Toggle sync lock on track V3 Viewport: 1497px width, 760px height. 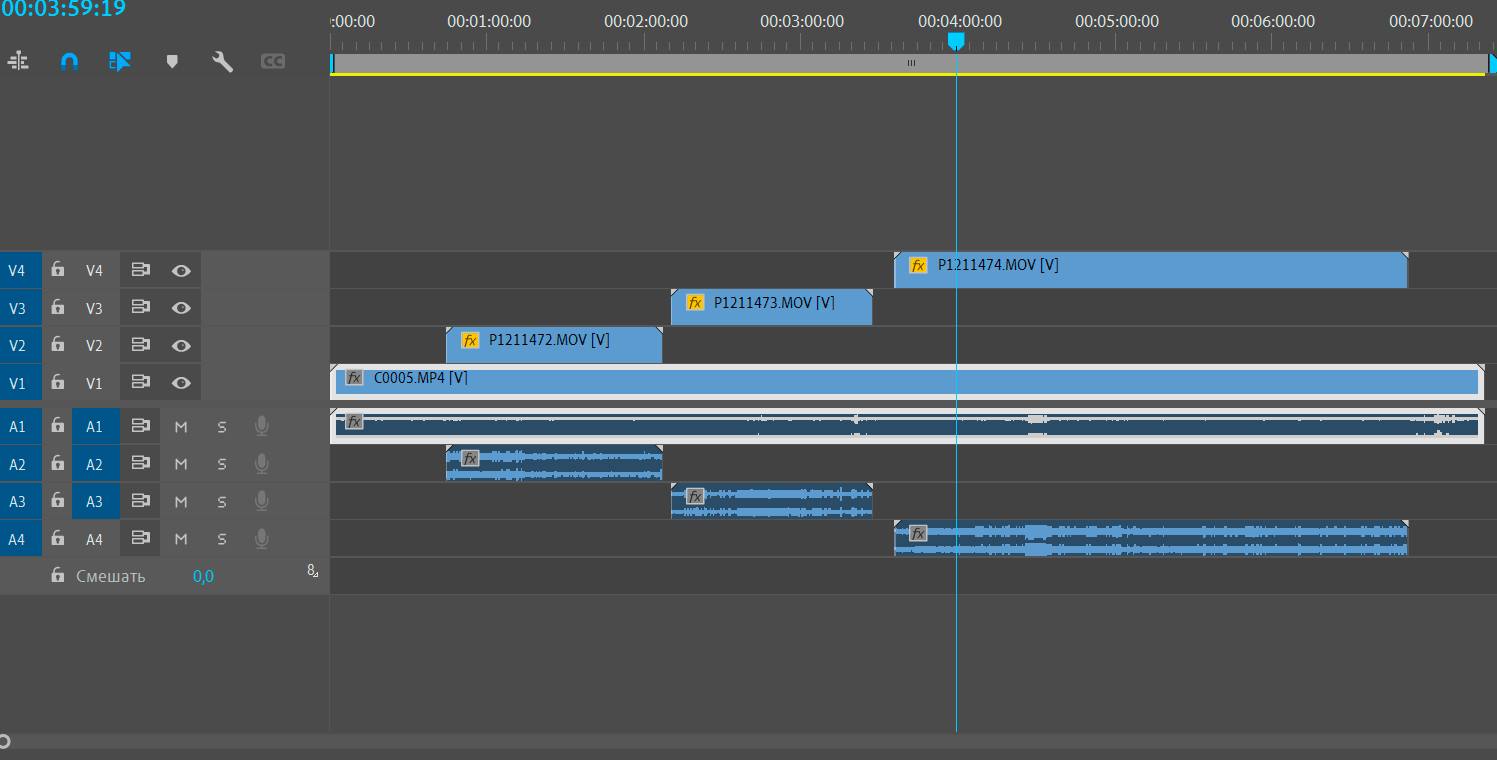click(140, 307)
